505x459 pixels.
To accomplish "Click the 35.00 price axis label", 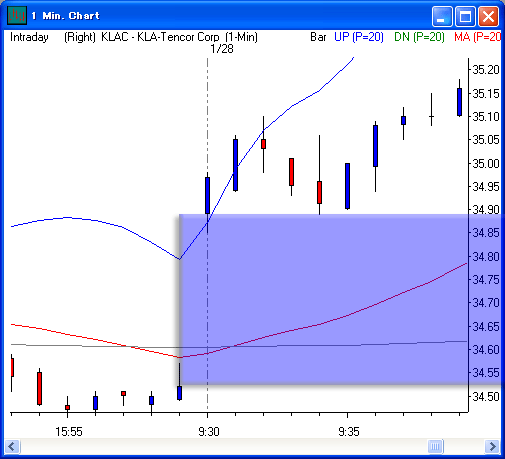I will pyautogui.click(x=486, y=163).
